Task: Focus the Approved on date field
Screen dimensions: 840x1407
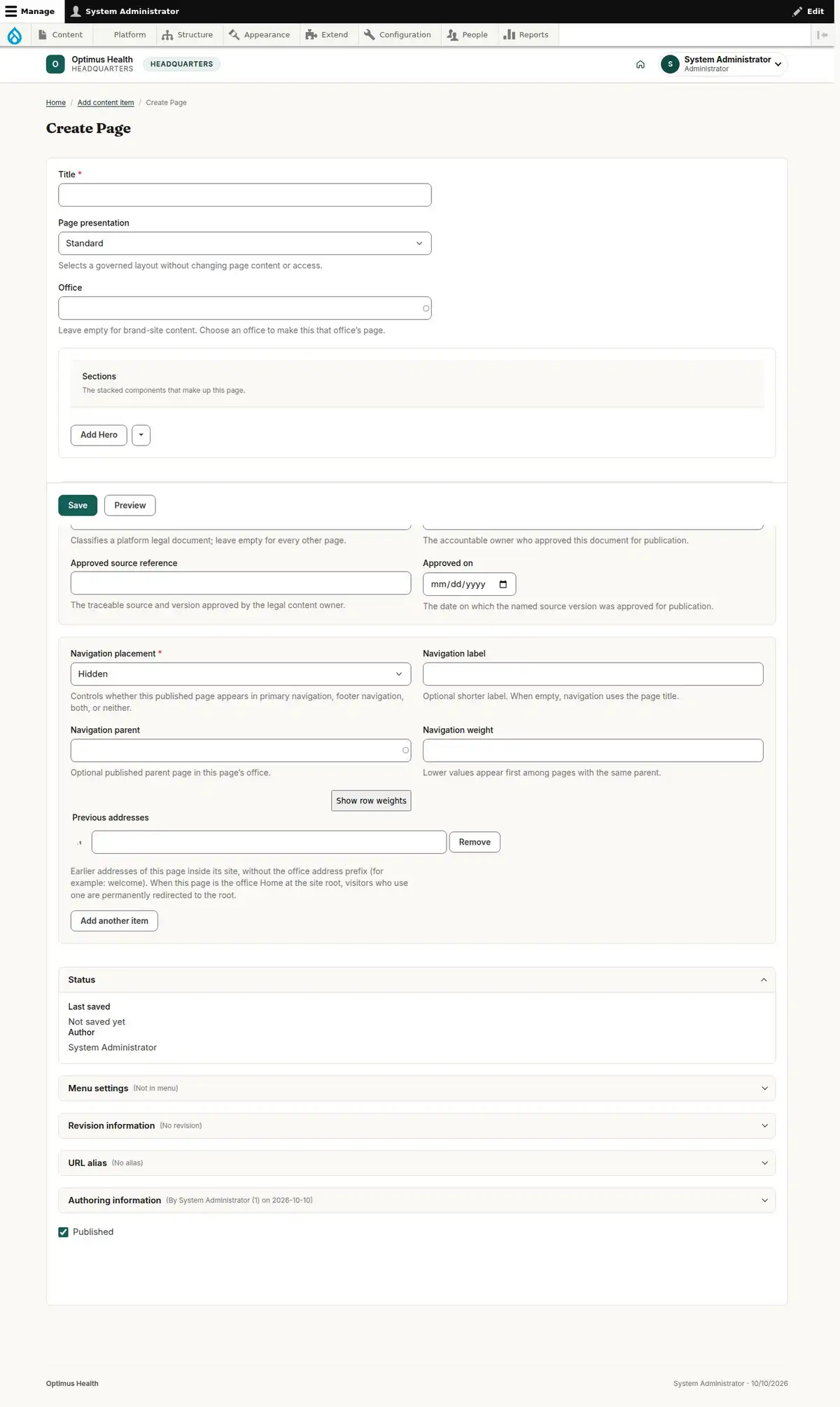Action: 469,584
